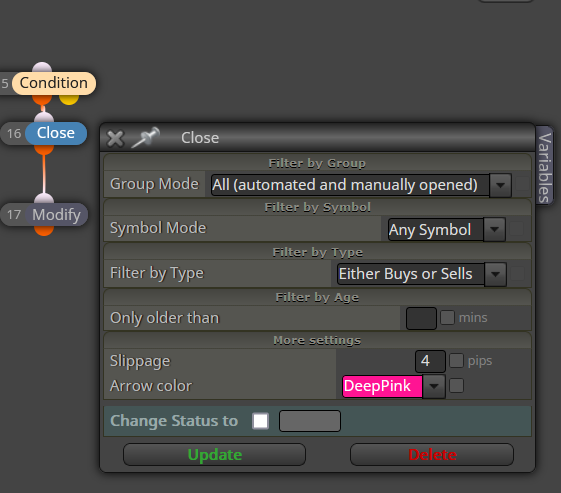
Task: Click the Only older than input field
Action: (x=421, y=318)
